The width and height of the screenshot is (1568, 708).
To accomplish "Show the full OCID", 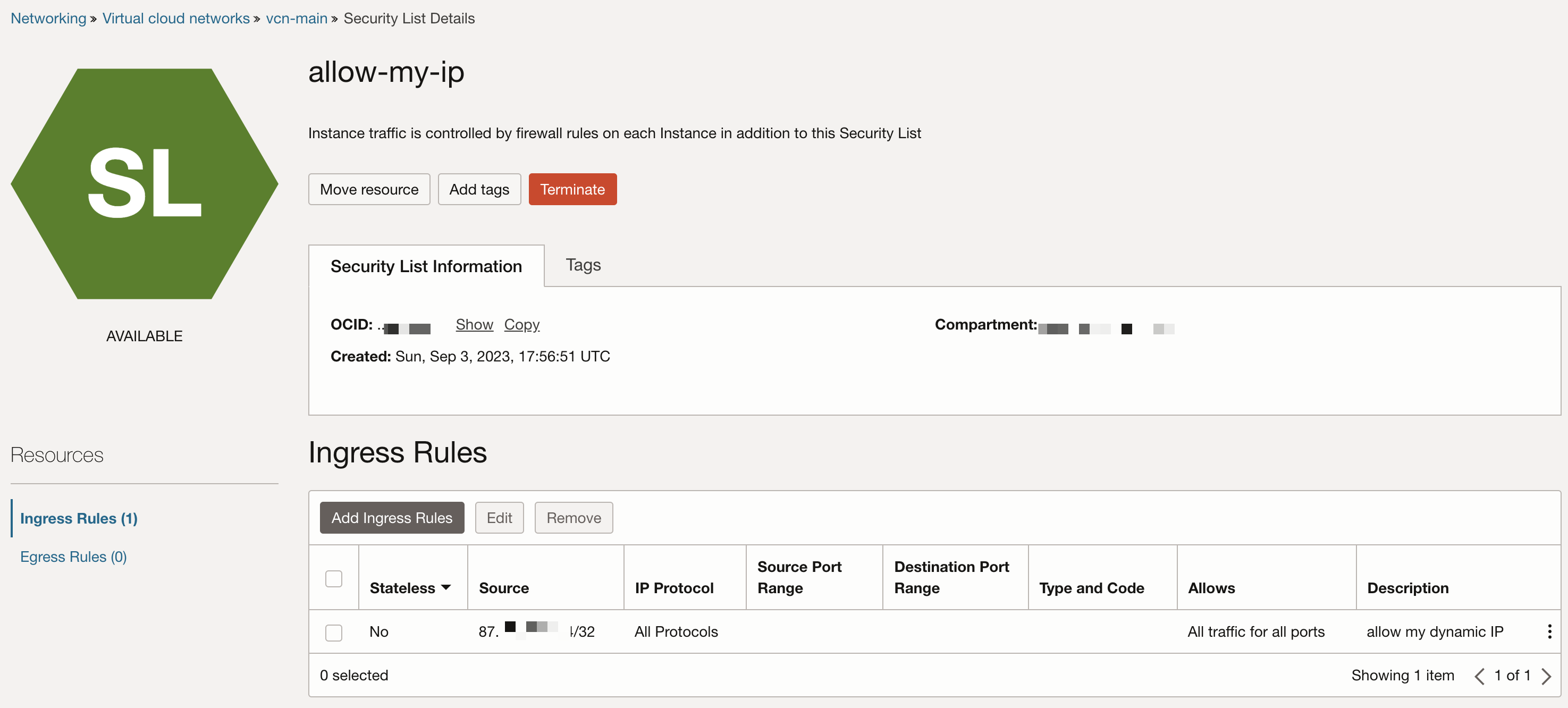I will pos(474,324).
